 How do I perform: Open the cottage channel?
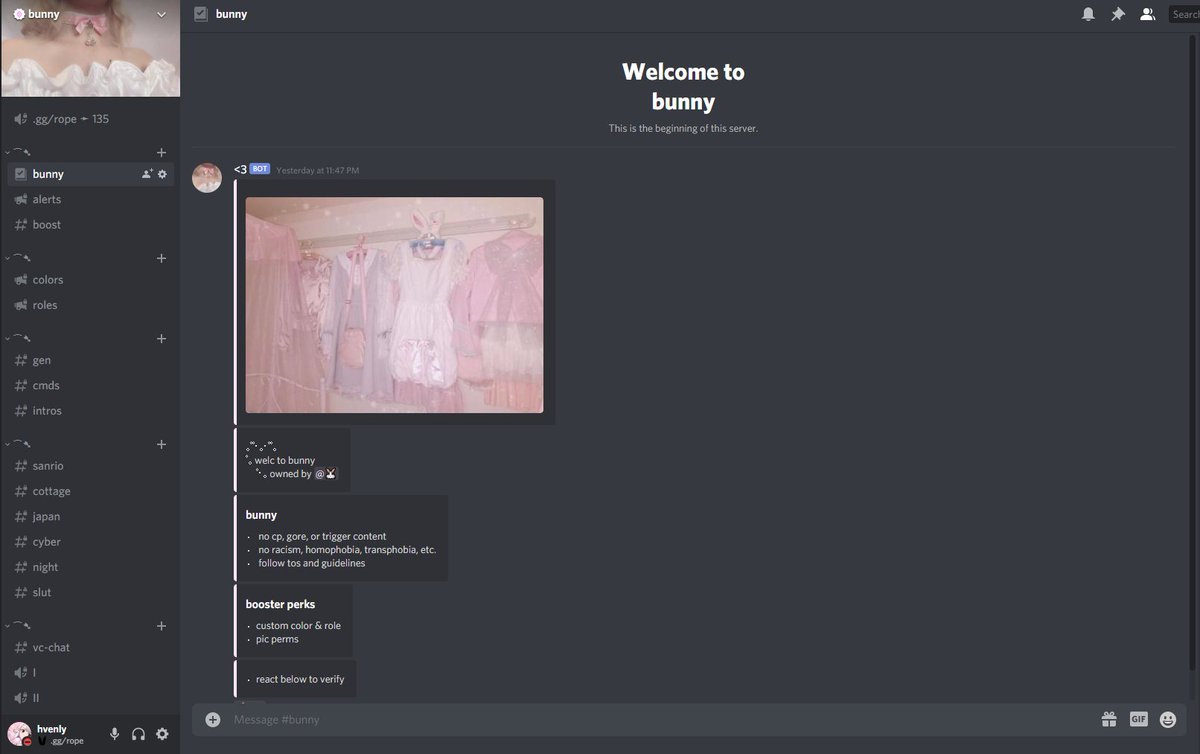pyautogui.click(x=90, y=491)
